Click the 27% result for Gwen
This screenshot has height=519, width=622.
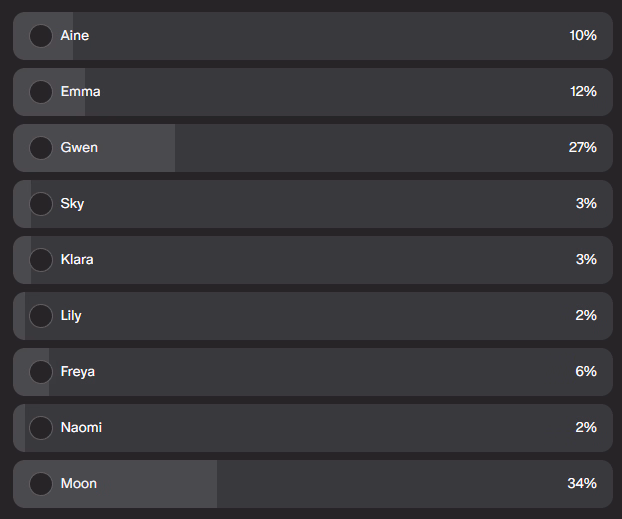pyautogui.click(x=582, y=148)
